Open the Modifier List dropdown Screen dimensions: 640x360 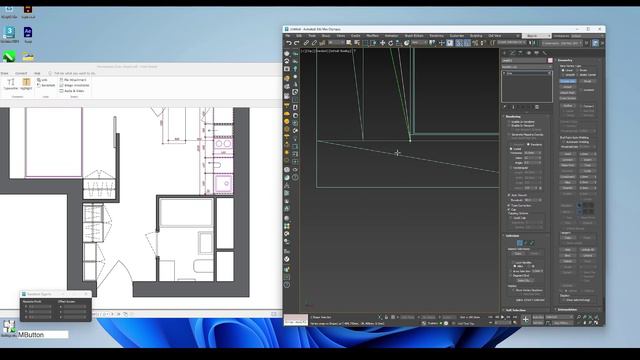click(x=527, y=67)
